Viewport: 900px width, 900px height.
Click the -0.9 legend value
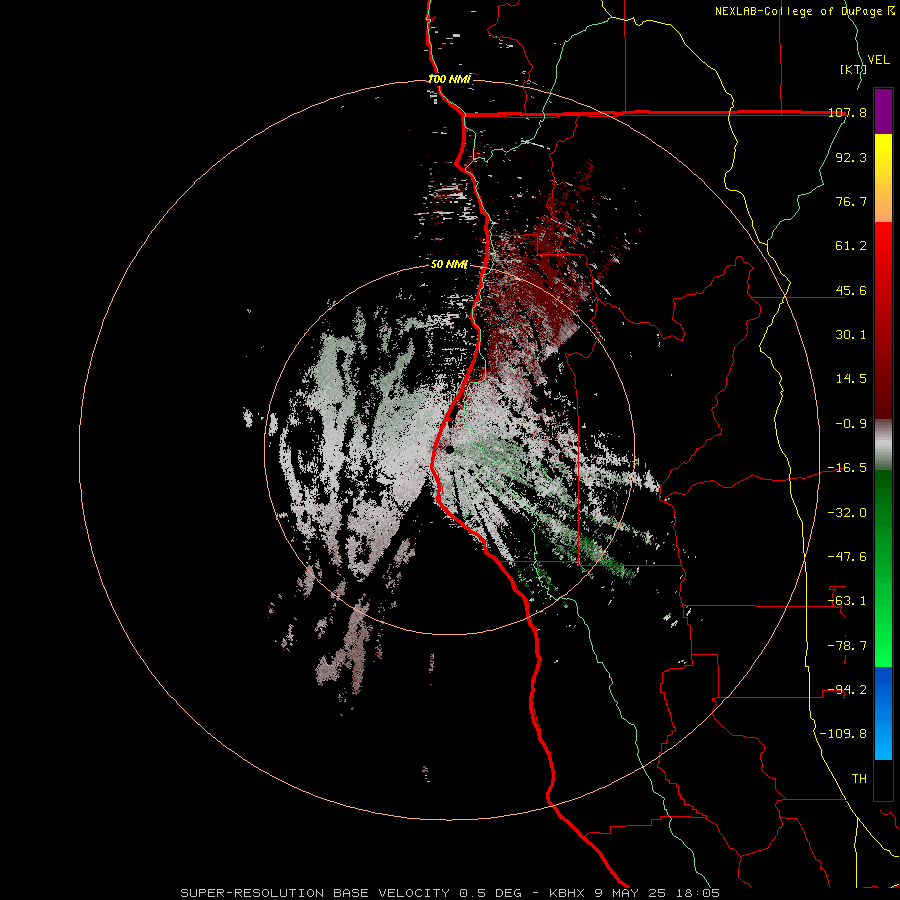(x=851, y=424)
